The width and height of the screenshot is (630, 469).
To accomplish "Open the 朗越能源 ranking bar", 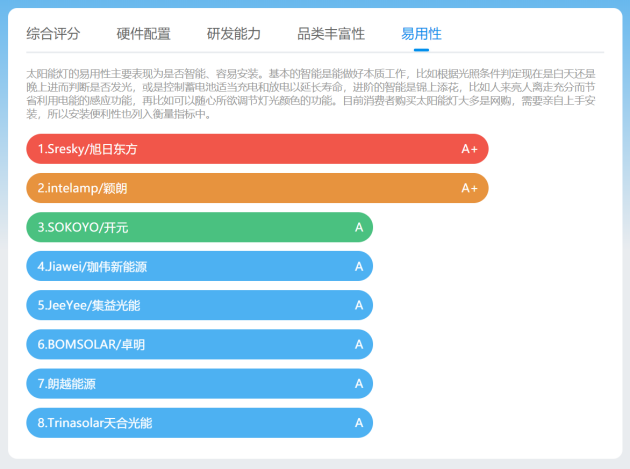I will click(x=200, y=384).
